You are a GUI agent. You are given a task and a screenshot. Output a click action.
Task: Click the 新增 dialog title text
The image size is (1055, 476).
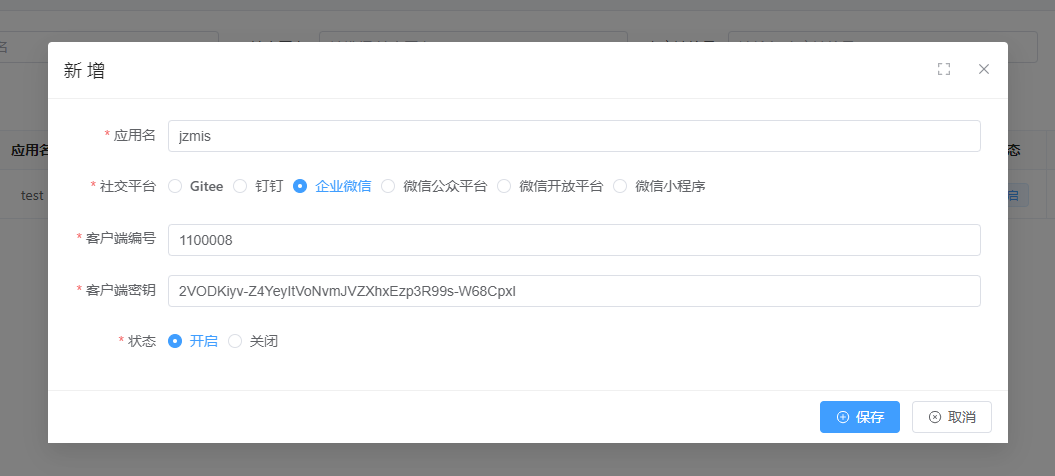coord(84,70)
